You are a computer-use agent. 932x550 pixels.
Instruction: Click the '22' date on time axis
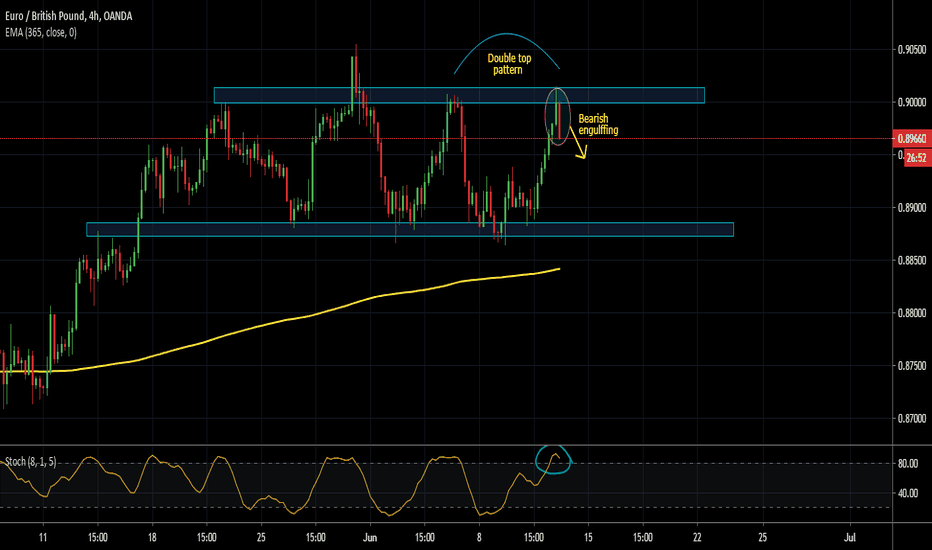[x=697, y=538]
